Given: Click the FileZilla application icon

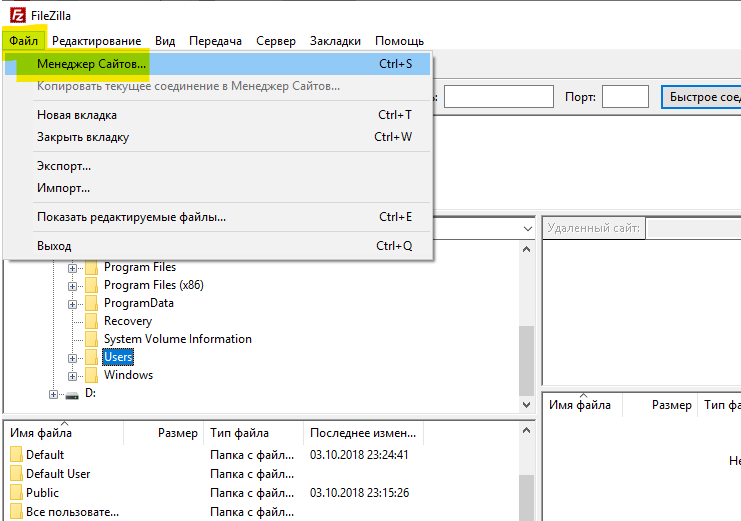Looking at the screenshot, I should click(18, 15).
